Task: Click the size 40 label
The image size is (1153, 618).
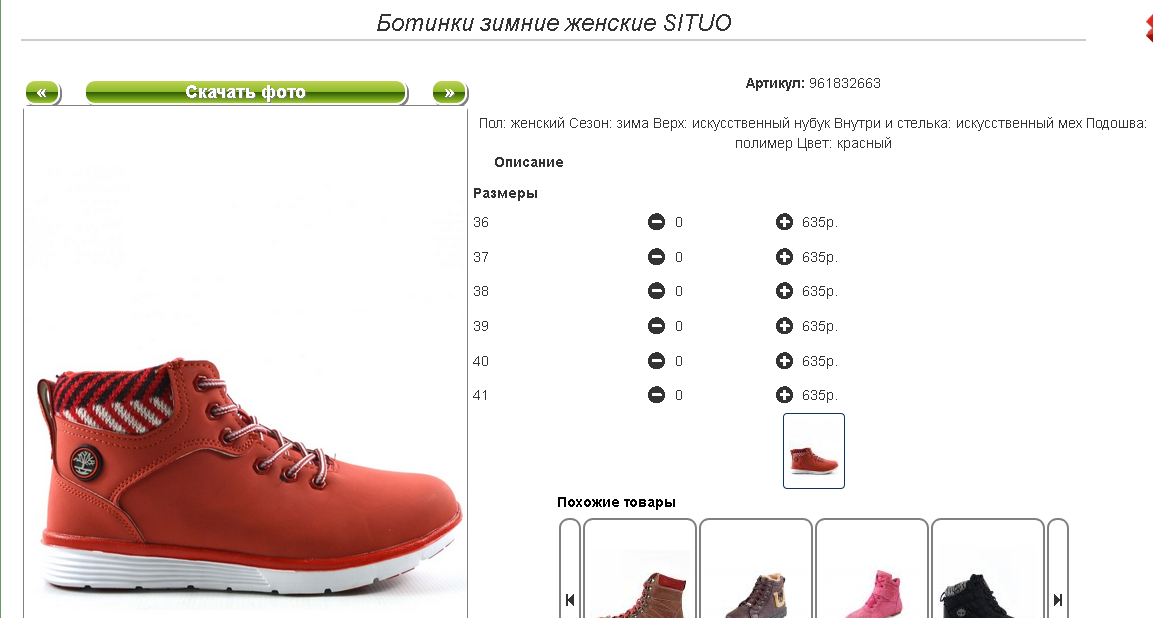Action: click(x=481, y=361)
